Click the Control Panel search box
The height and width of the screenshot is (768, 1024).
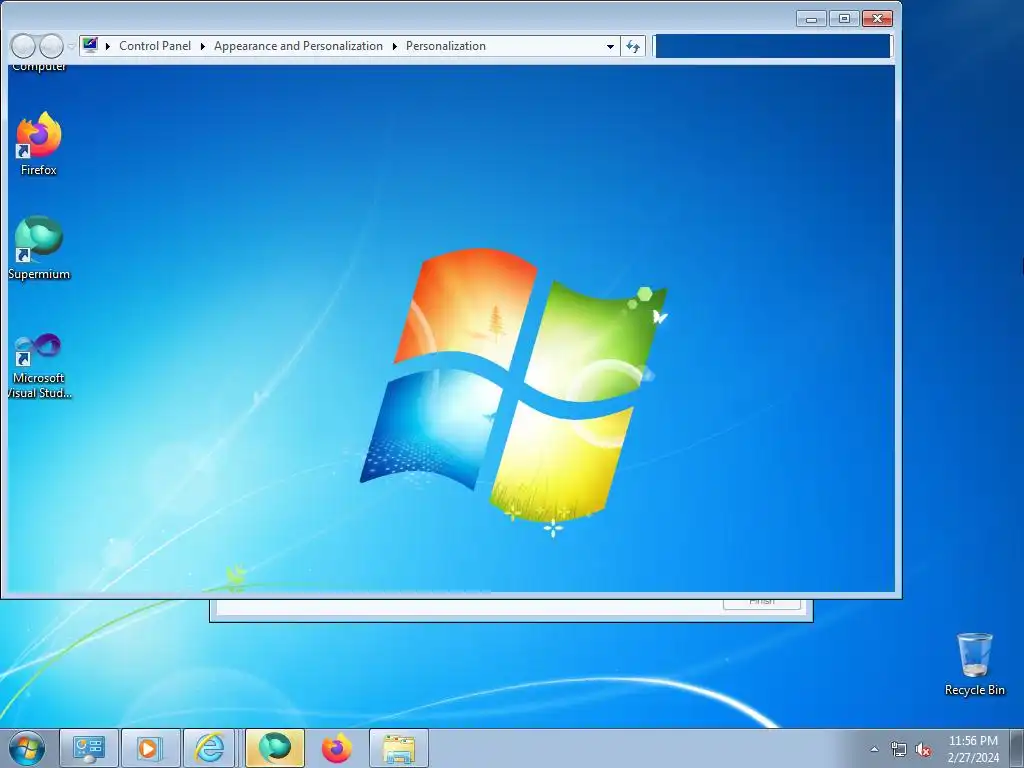click(773, 46)
